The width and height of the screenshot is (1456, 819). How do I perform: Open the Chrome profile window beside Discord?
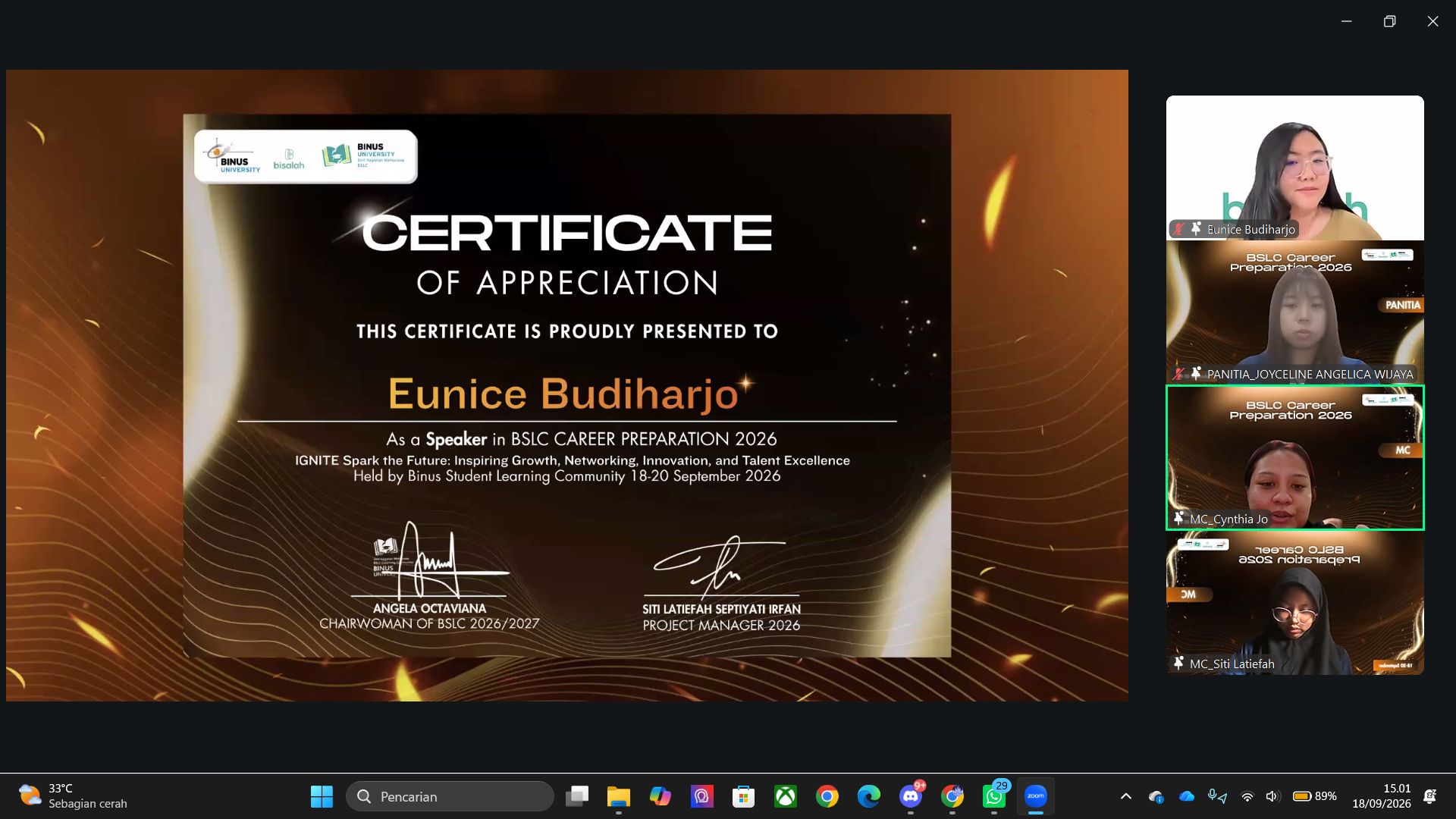952,796
